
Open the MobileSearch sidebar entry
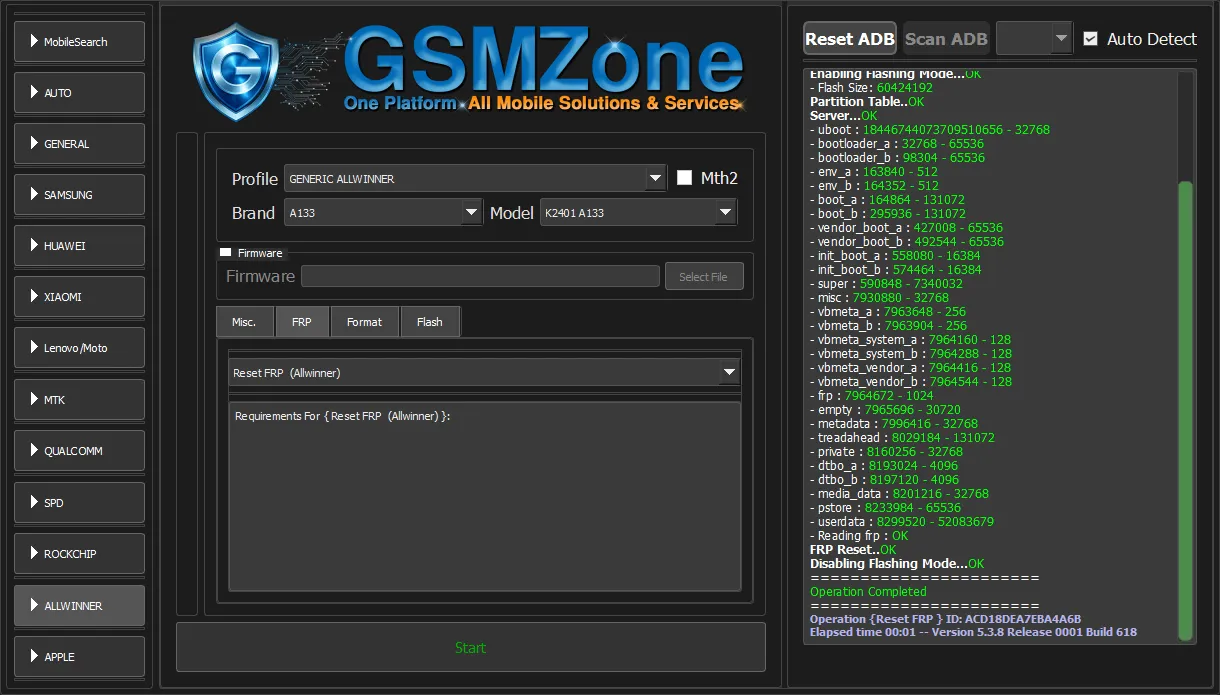click(79, 42)
